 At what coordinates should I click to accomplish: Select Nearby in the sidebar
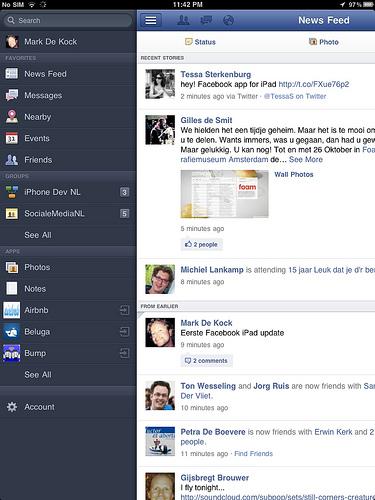point(68,117)
